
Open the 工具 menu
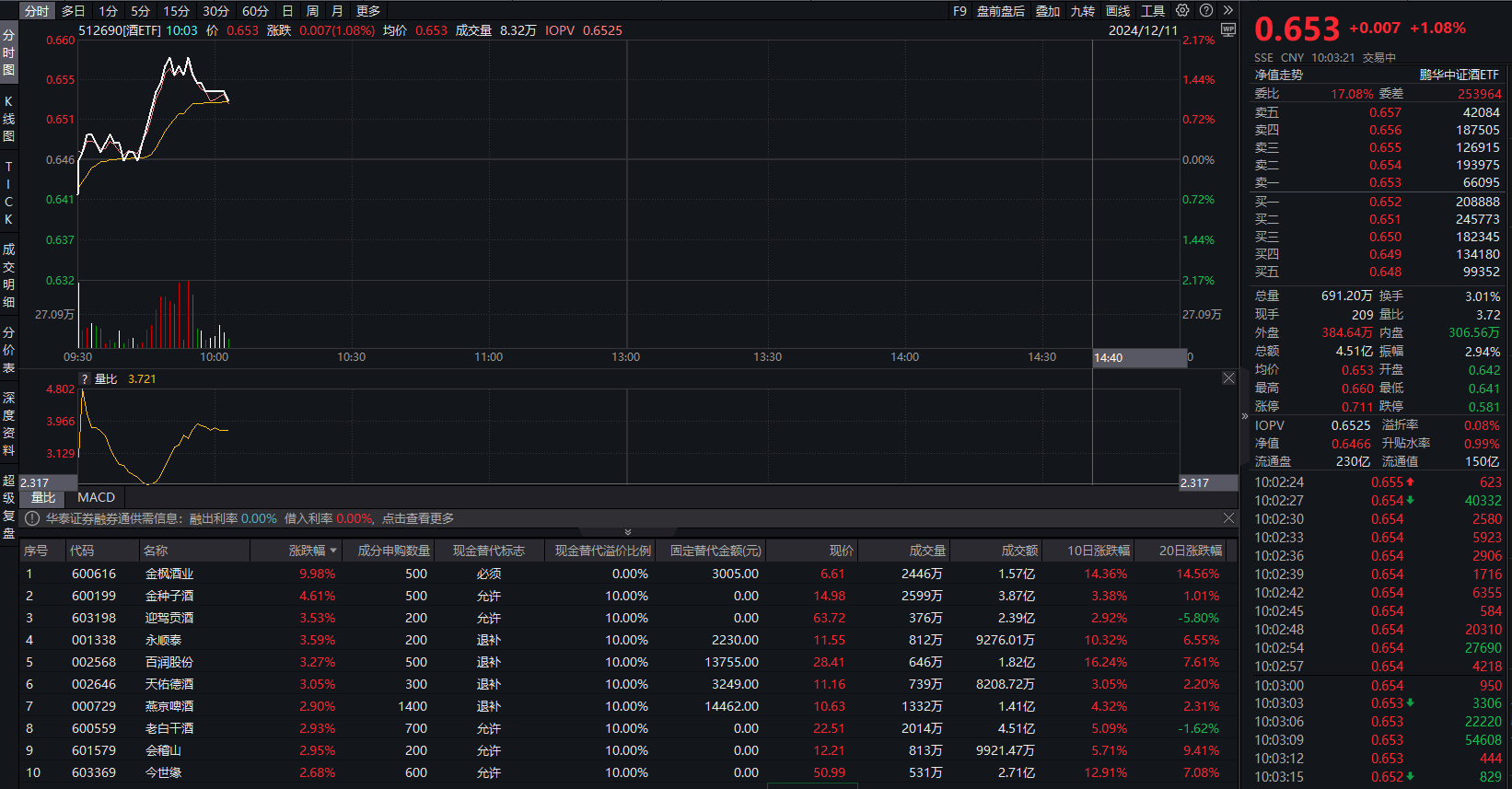[x=1153, y=11]
